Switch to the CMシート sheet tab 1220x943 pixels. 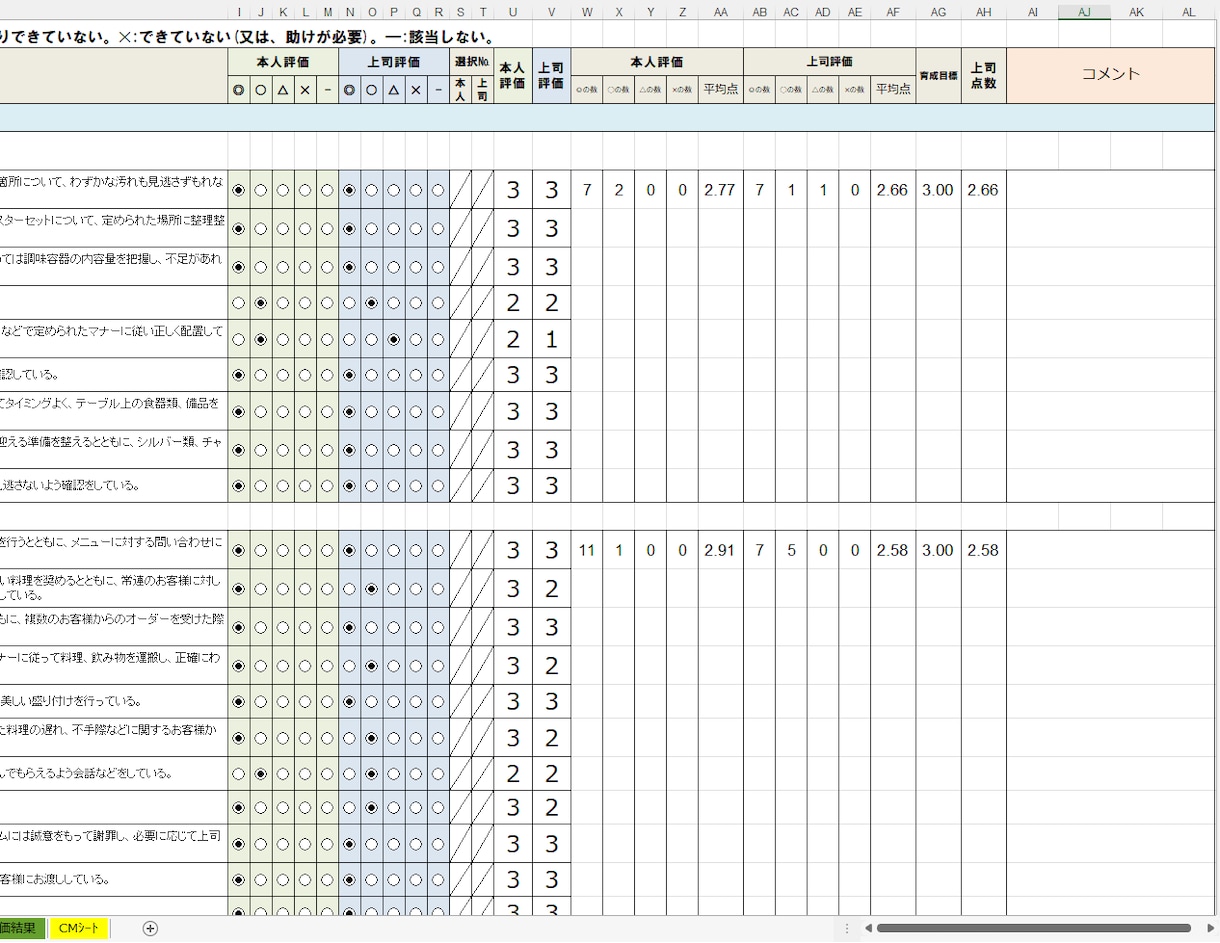tap(79, 929)
